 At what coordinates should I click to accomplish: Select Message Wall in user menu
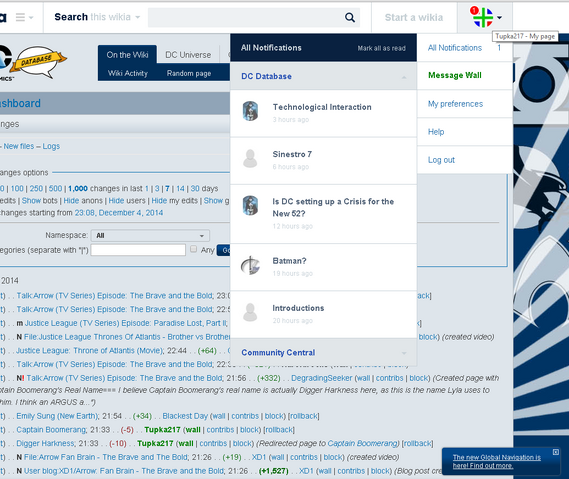[x=455, y=75]
